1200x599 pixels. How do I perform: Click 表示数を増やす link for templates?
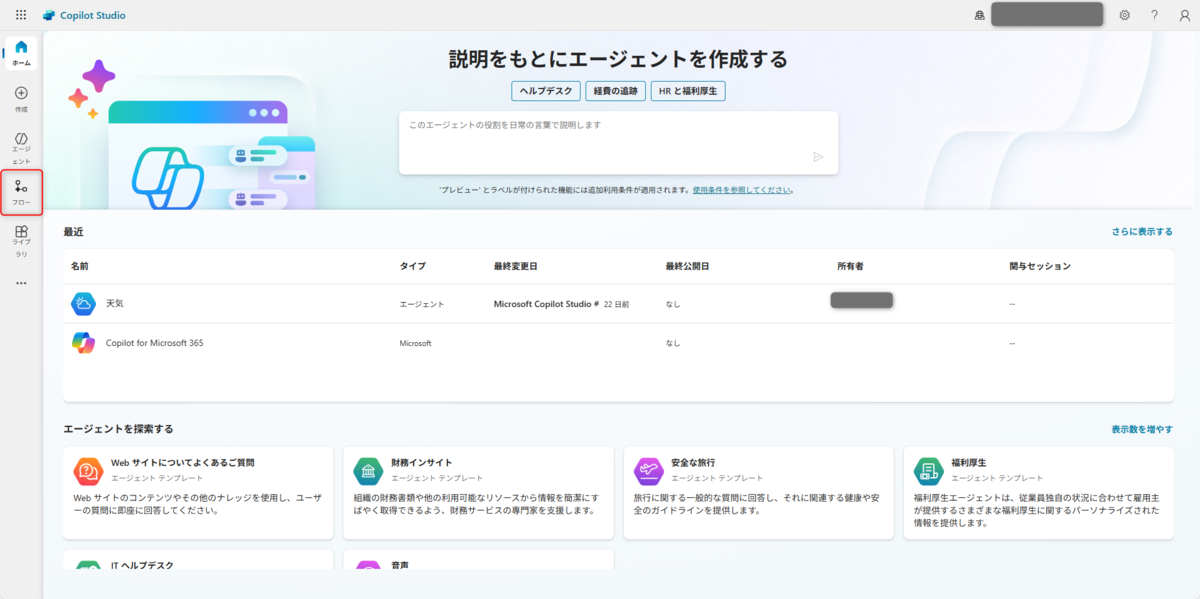pyautogui.click(x=1142, y=429)
